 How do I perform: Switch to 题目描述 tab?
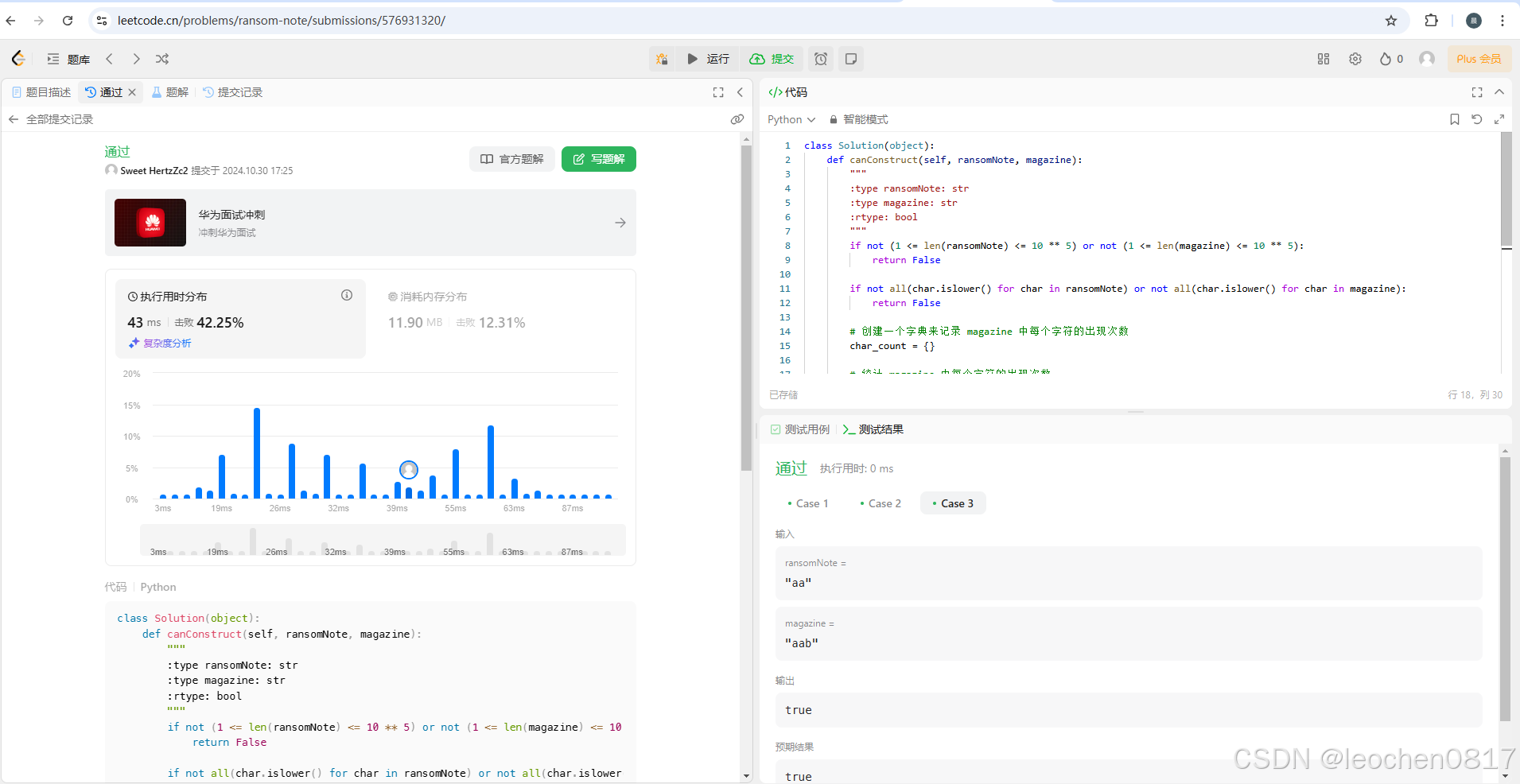tap(41, 92)
